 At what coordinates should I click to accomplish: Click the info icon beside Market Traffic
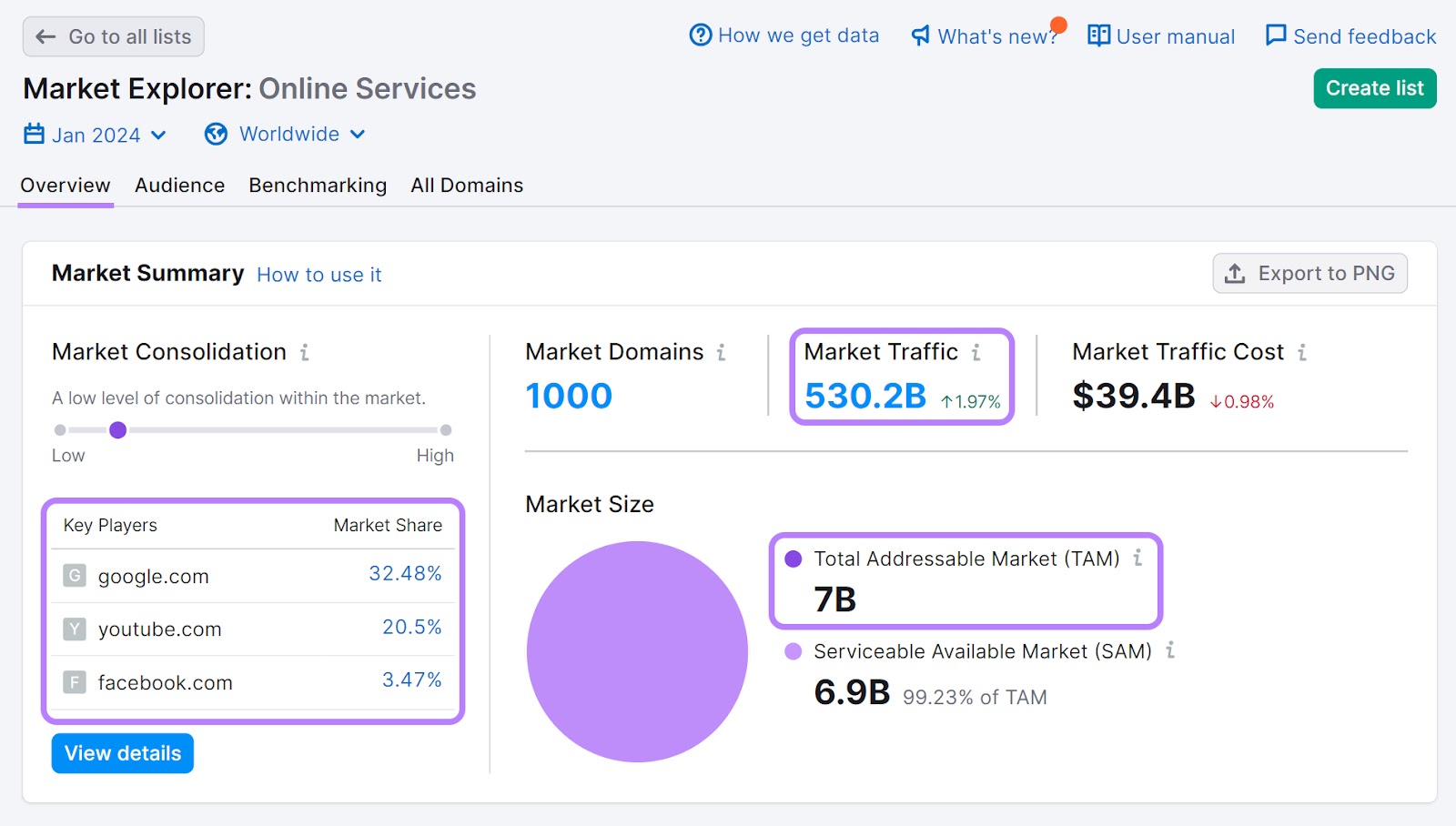(977, 352)
